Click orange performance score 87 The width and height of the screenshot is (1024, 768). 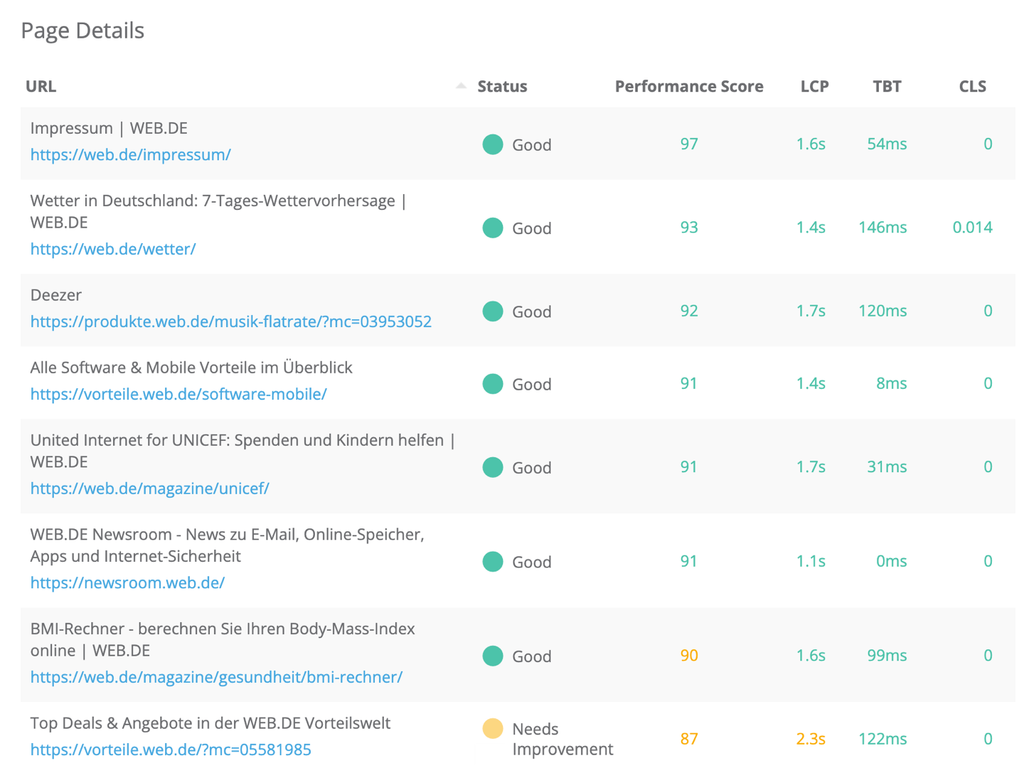[689, 739]
